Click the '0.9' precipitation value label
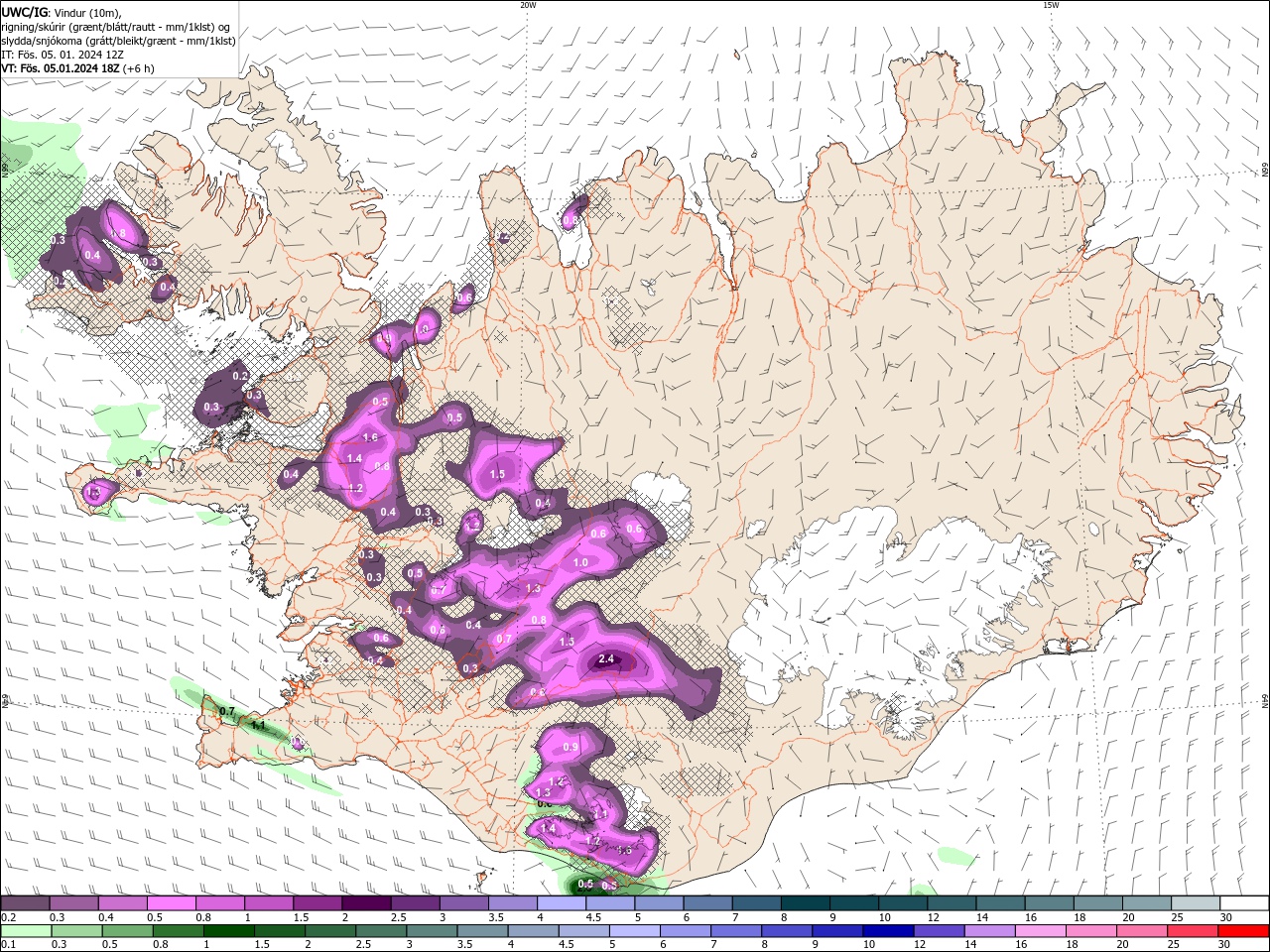 (571, 747)
